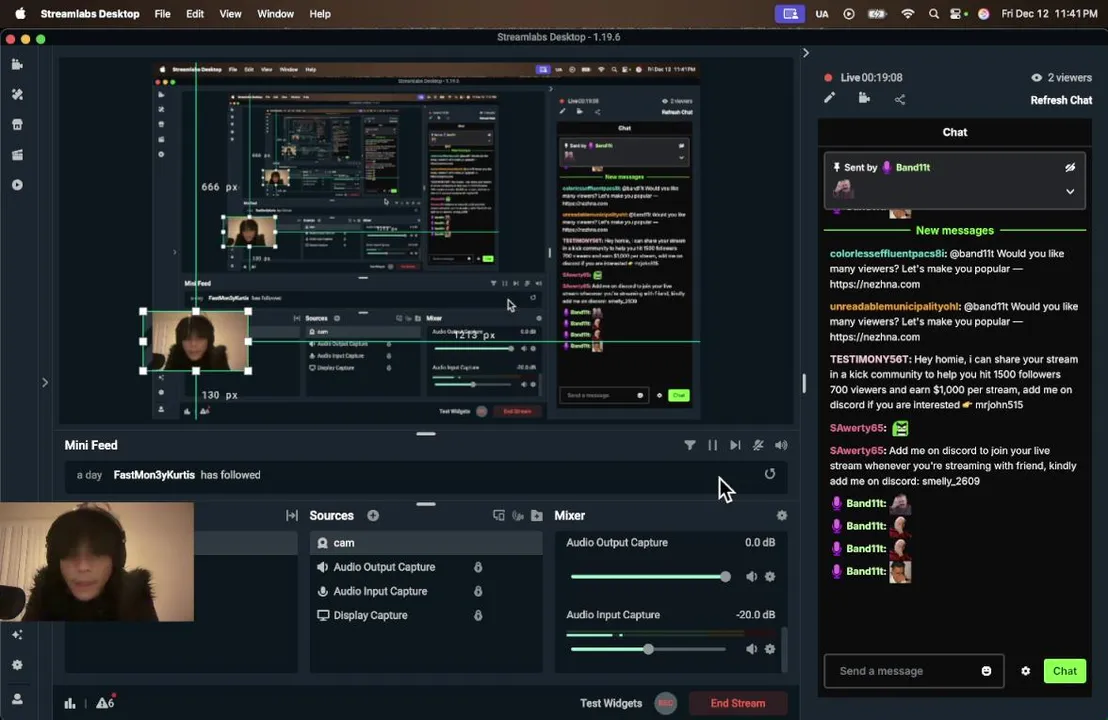Click End Stream button
Viewport: 1108px width, 720px height.
pyautogui.click(x=738, y=703)
